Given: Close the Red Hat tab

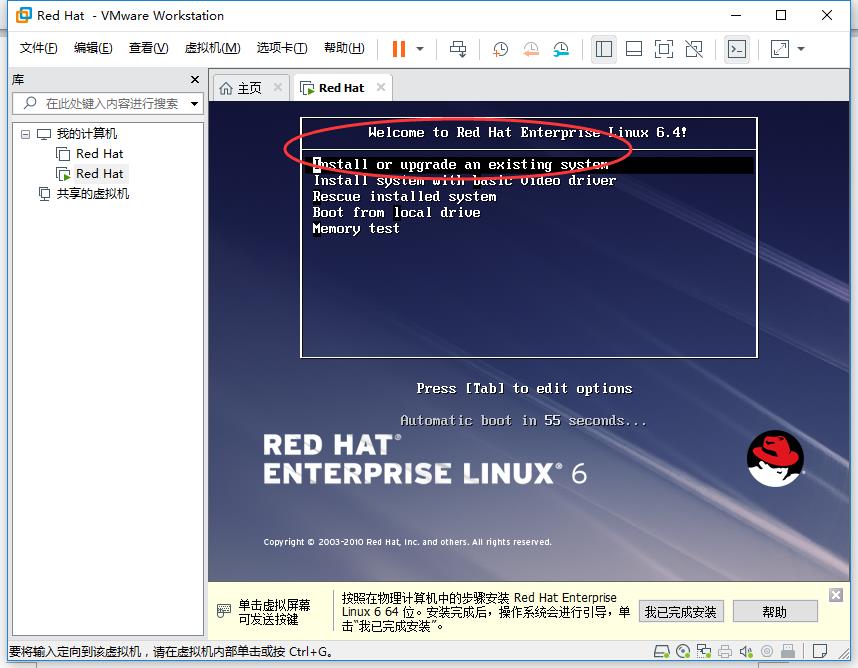Looking at the screenshot, I should click(381, 87).
